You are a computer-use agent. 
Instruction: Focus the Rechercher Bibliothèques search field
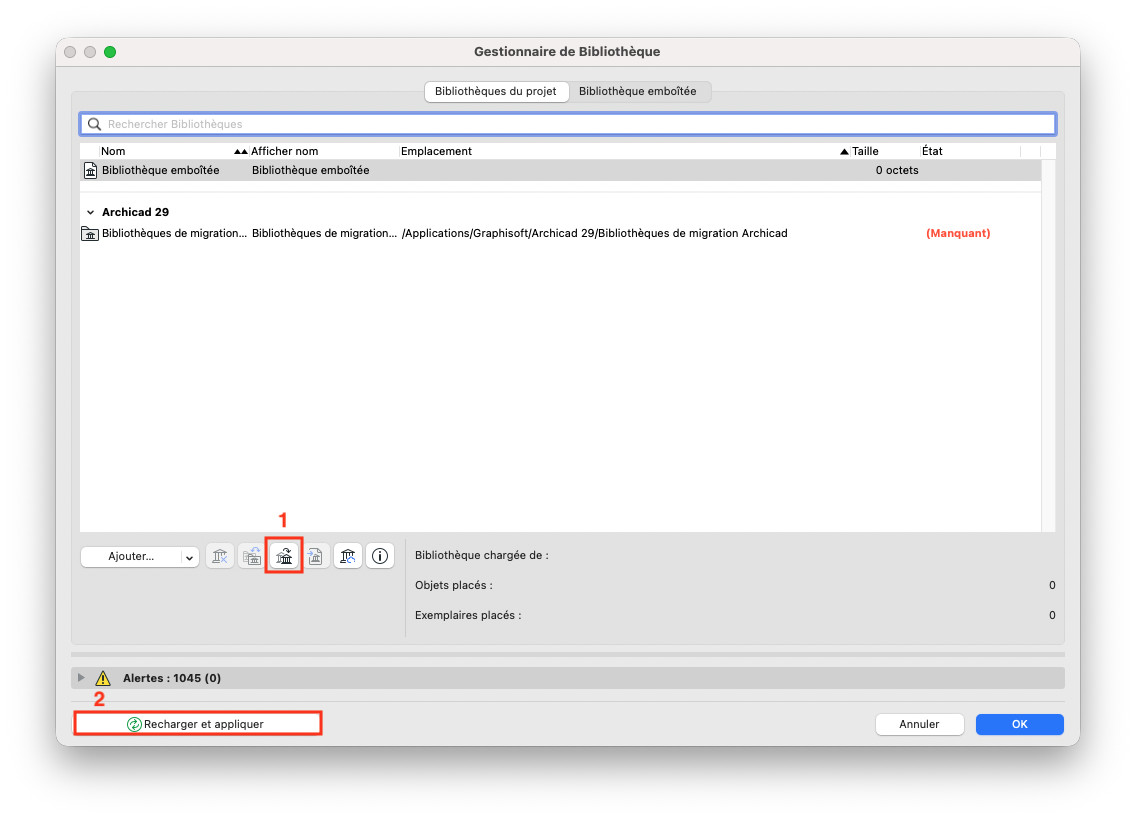568,124
